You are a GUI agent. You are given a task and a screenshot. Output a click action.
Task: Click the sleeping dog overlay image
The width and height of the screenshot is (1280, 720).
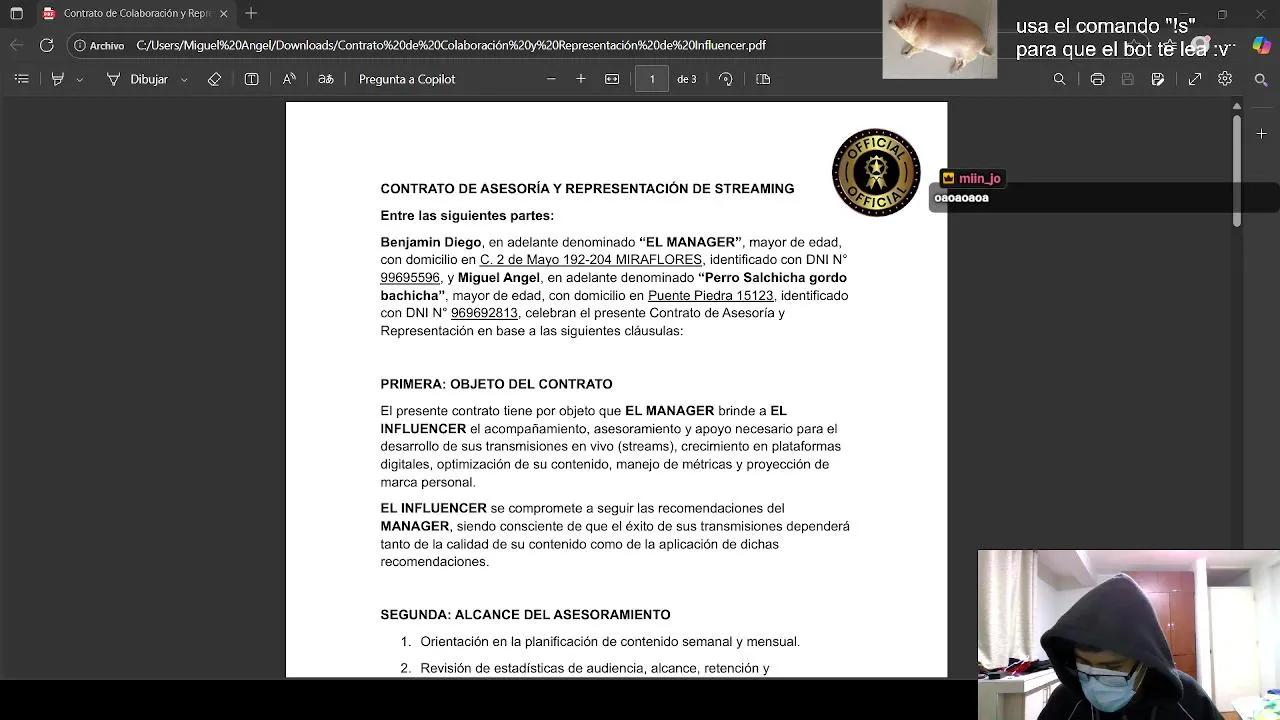[940, 39]
